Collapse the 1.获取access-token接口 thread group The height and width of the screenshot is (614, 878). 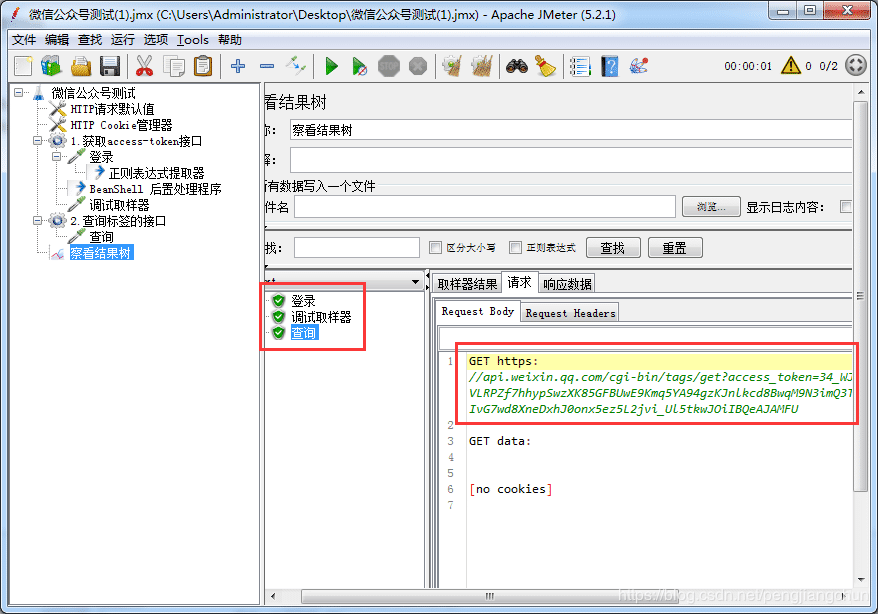38,140
